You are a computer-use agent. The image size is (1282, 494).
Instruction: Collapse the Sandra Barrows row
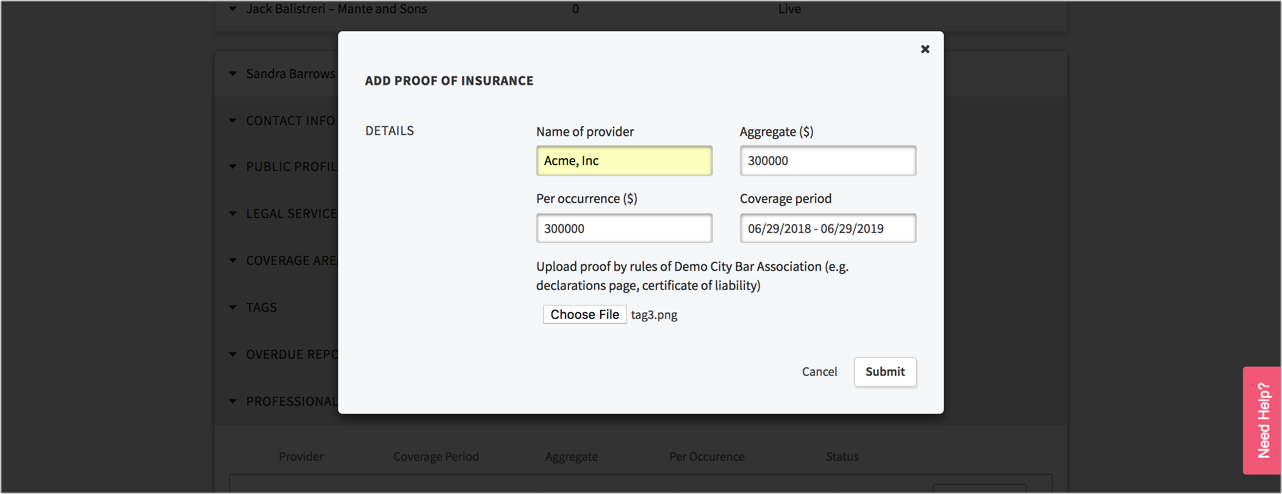[234, 74]
